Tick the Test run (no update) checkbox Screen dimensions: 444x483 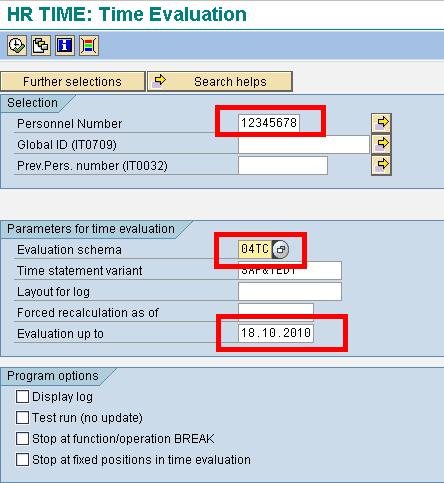coord(22,418)
